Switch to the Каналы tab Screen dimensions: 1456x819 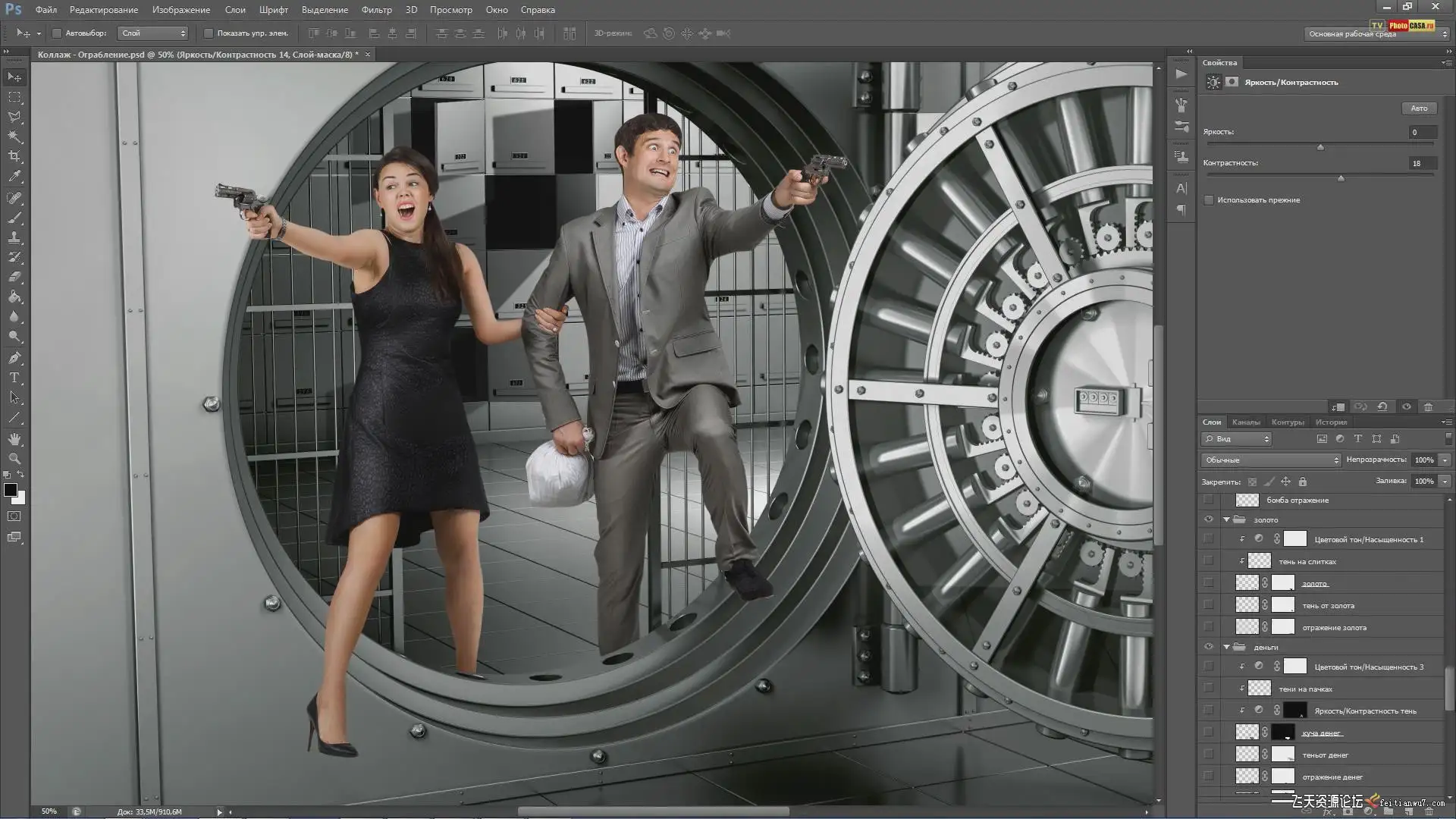tap(1245, 422)
